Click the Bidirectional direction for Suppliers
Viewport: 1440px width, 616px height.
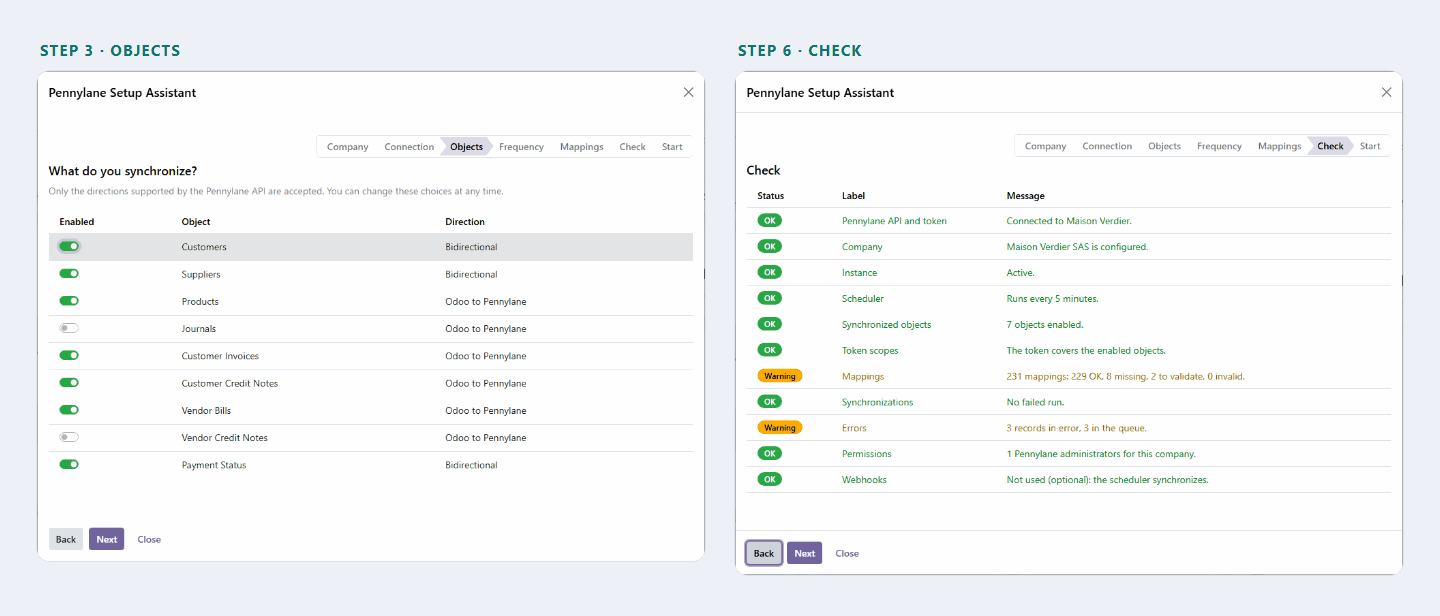click(471, 274)
